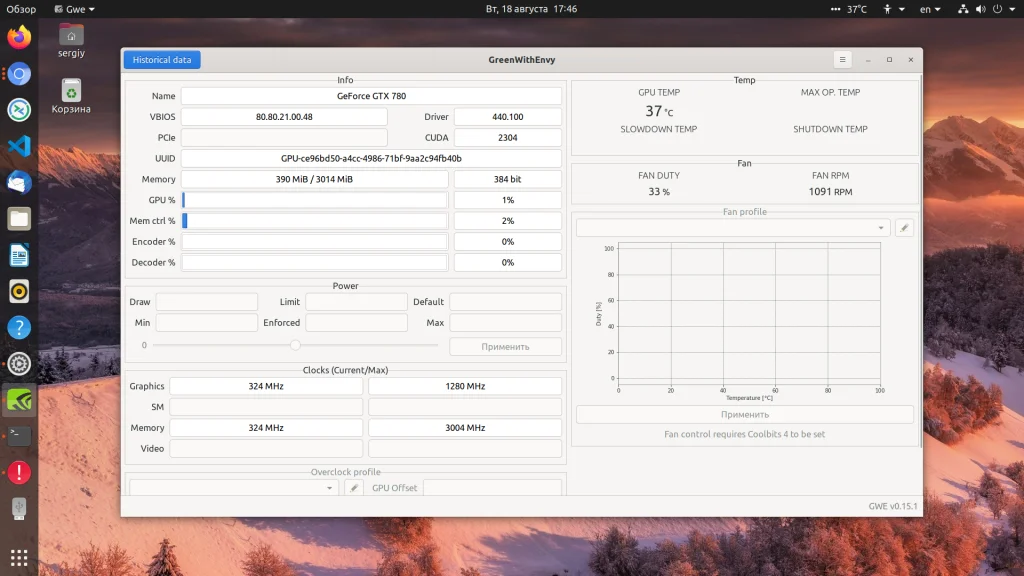
Task: Open the Terminal from the dock
Action: pyautogui.click(x=19, y=435)
